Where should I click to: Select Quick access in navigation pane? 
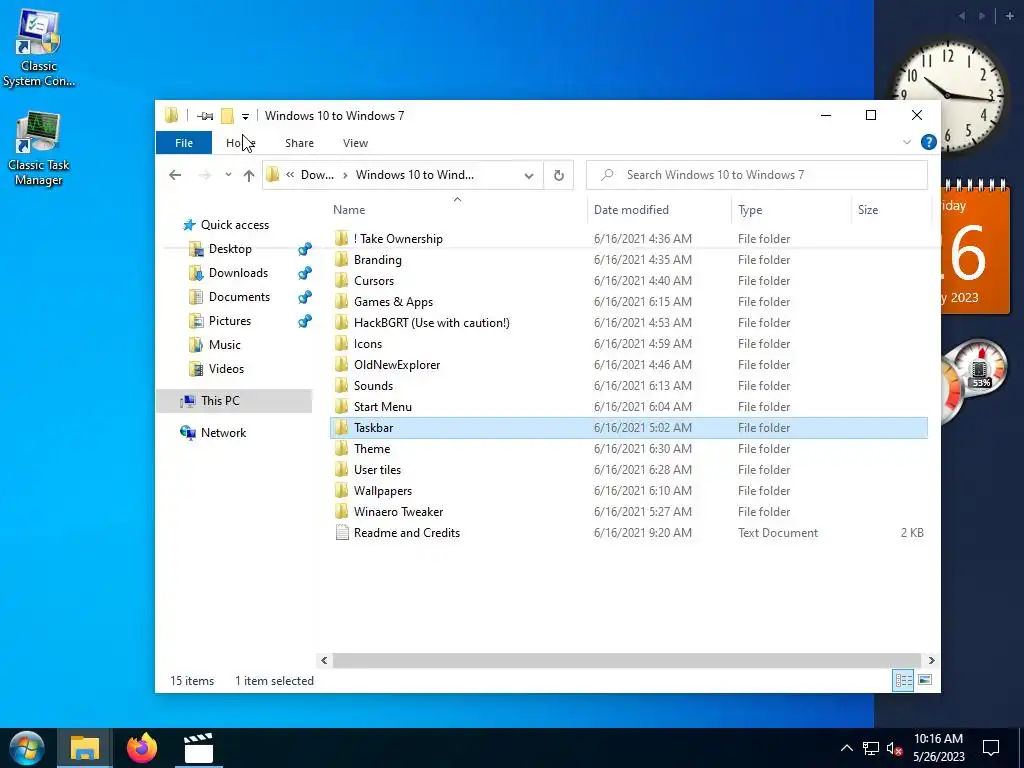(226, 225)
